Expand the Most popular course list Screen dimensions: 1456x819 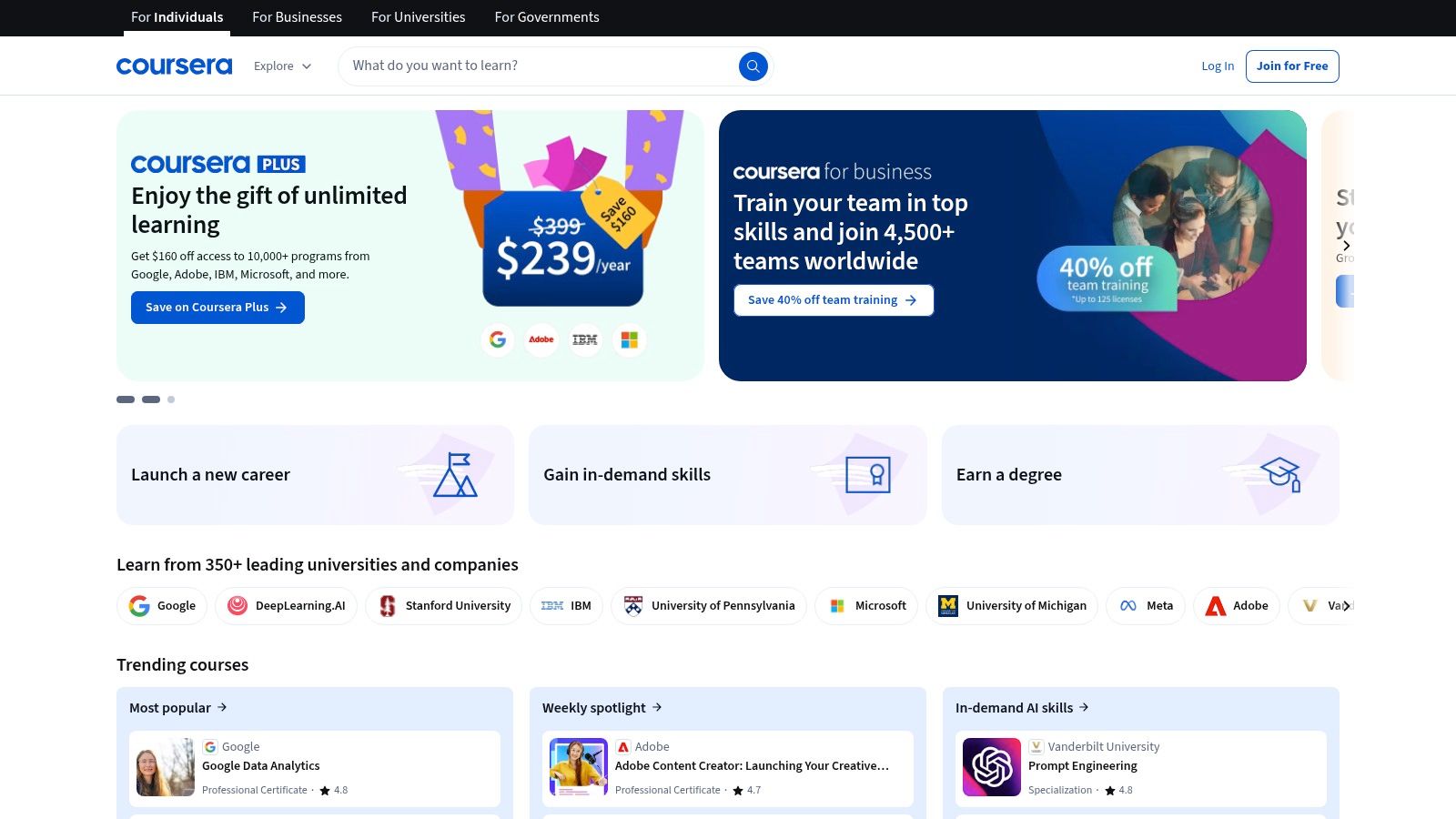tap(178, 707)
